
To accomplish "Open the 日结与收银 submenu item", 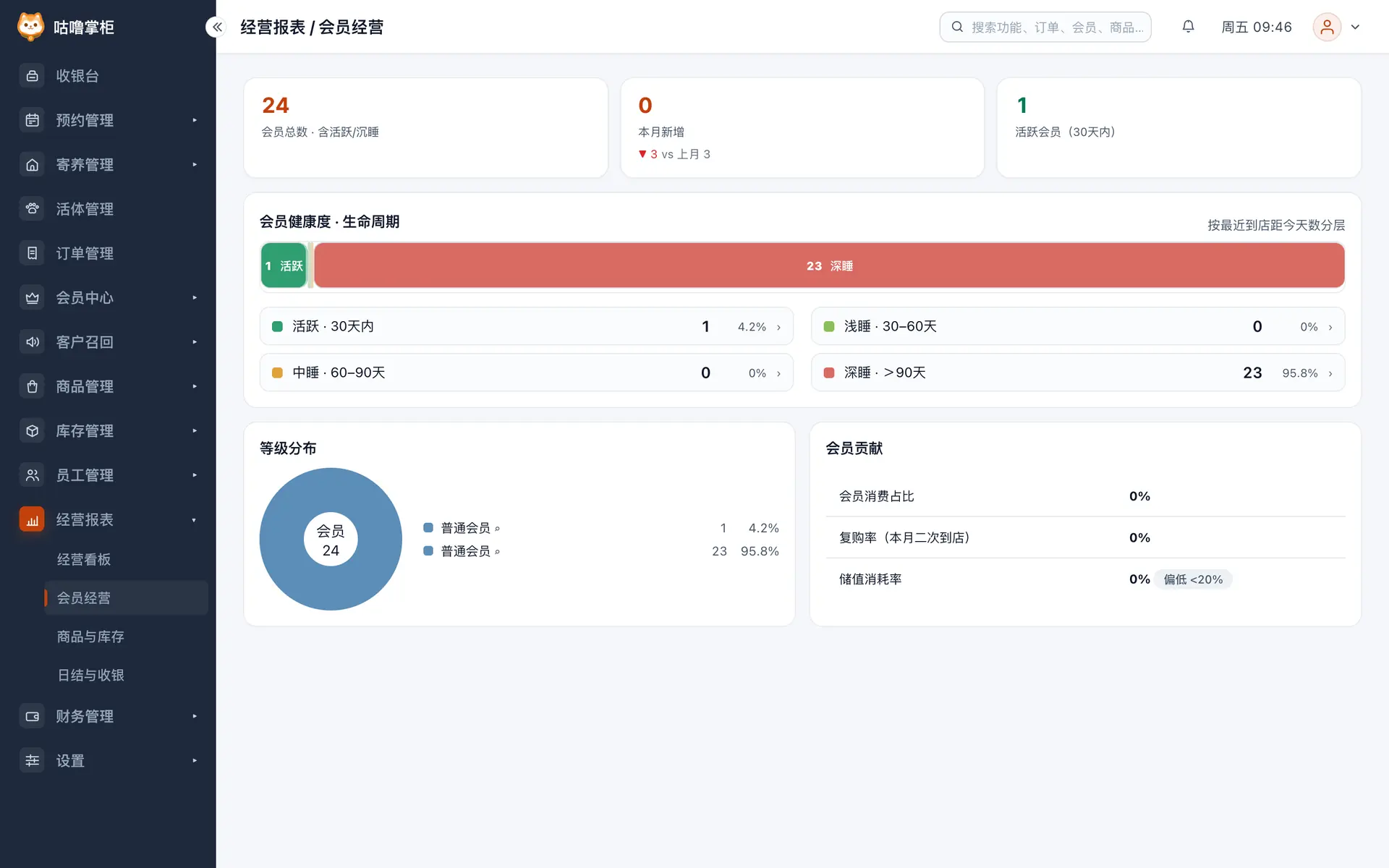I will pos(126,675).
